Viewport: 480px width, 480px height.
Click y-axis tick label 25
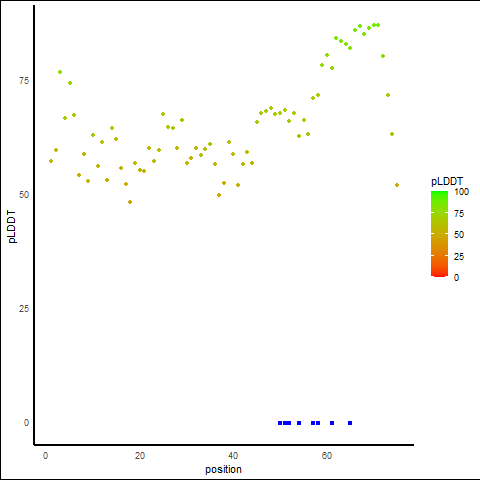tap(24, 309)
